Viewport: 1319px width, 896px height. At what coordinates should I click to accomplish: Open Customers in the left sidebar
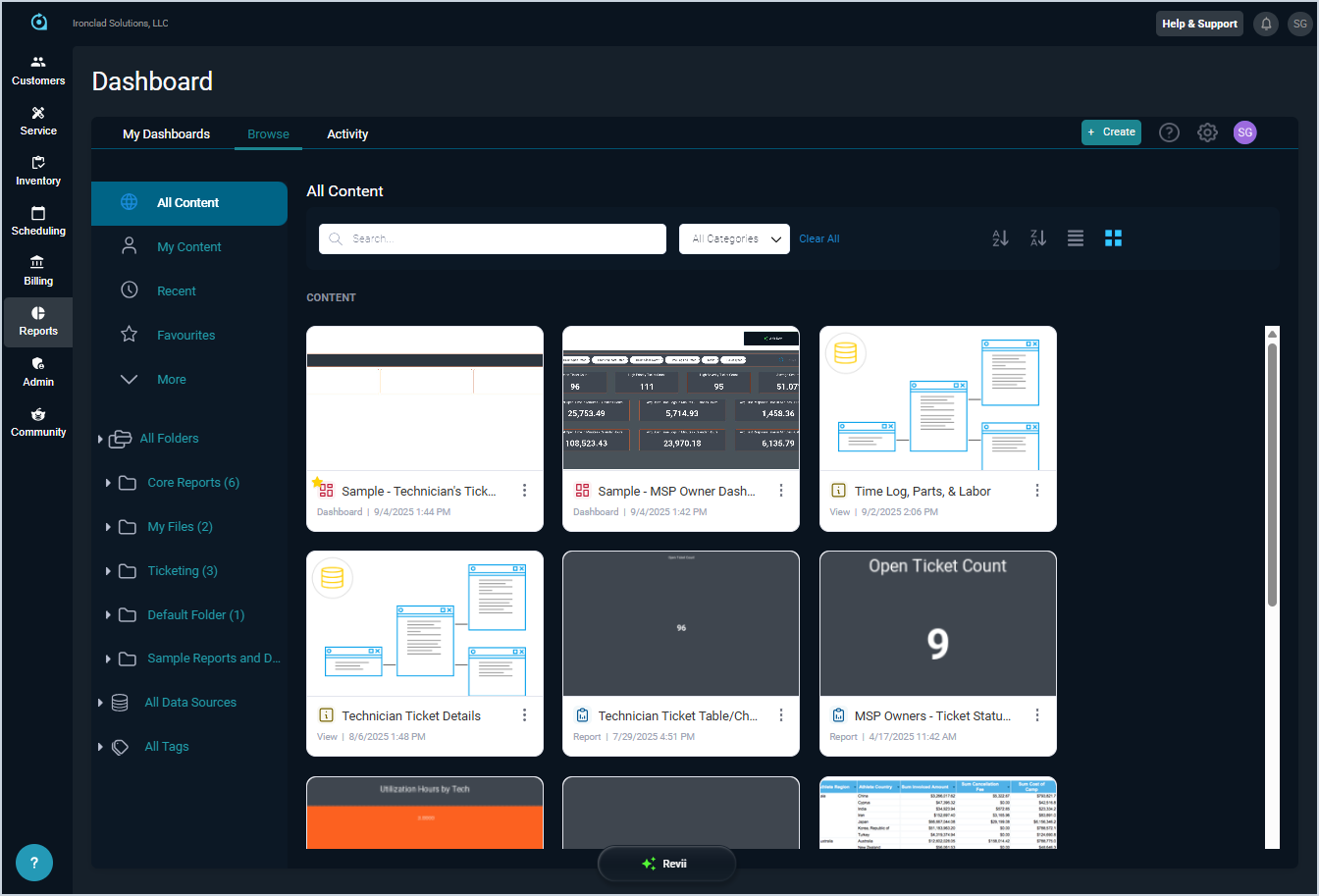(x=38, y=71)
